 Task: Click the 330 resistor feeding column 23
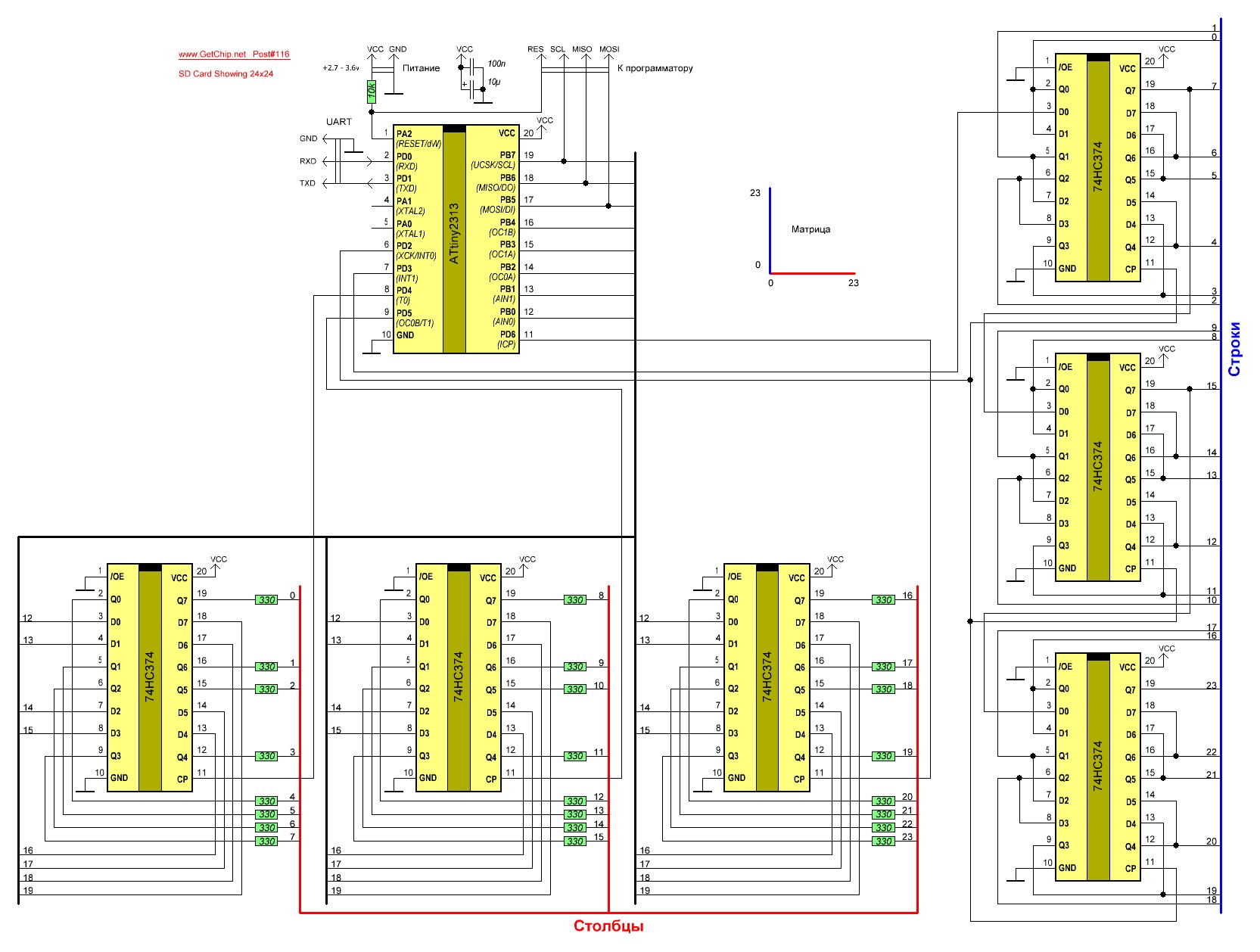[x=884, y=842]
